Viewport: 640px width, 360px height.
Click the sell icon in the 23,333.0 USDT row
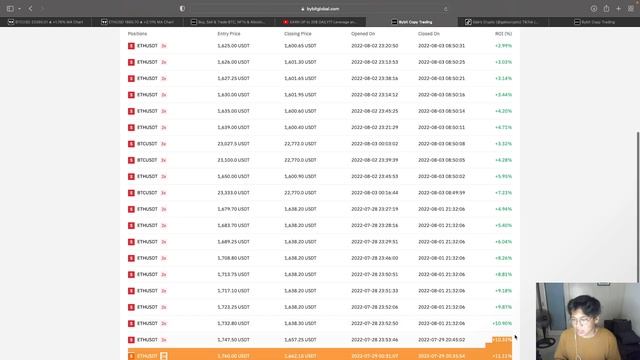click(x=131, y=193)
